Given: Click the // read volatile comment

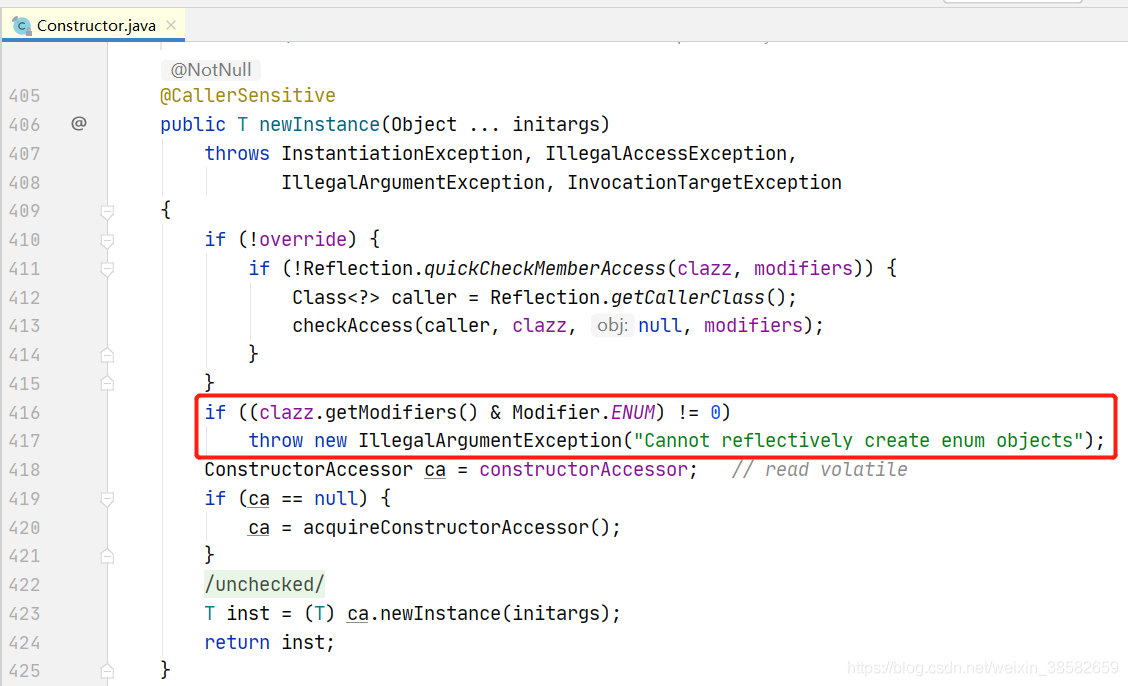Looking at the screenshot, I should (820, 470).
